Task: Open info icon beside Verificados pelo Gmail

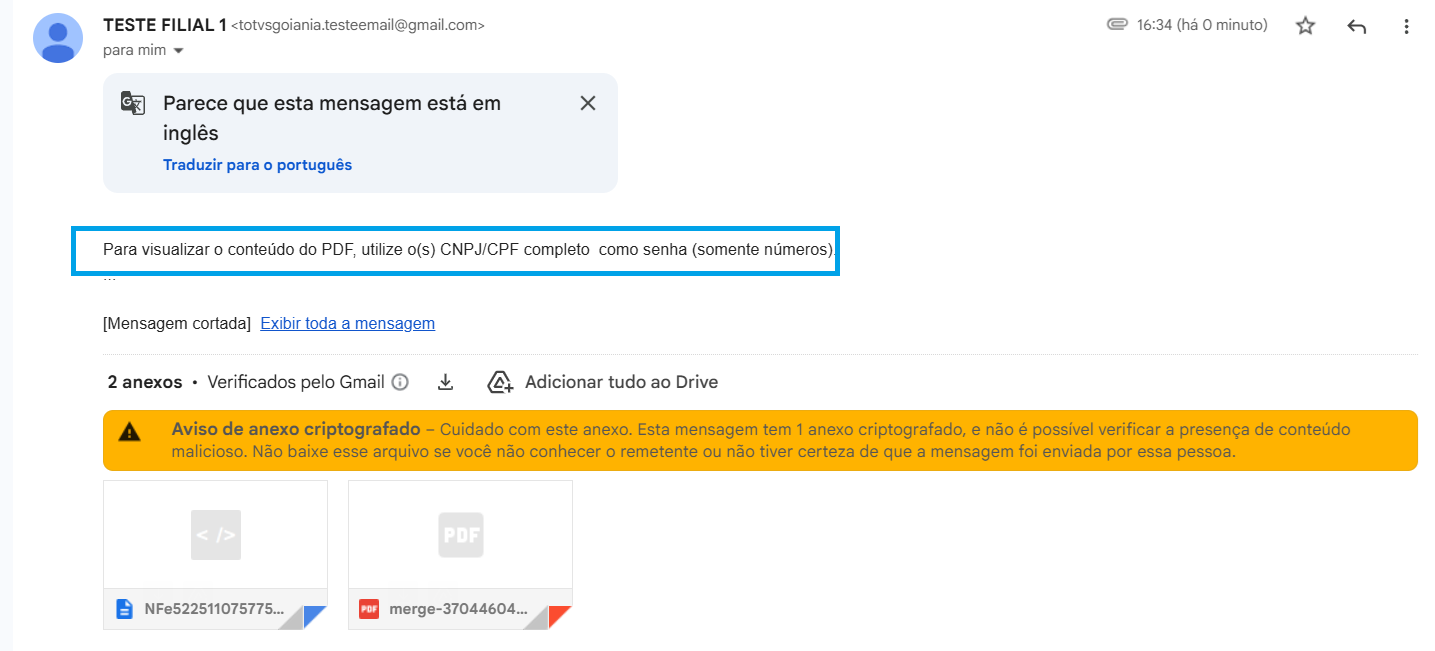Action: click(400, 382)
